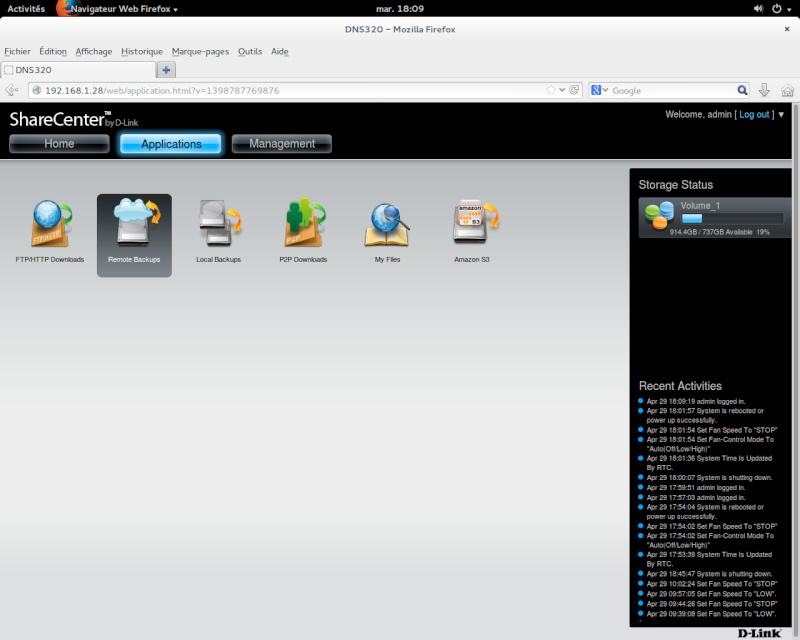Expand the URL history dropdown arrow
This screenshot has height=640, width=800.
pos(562,90)
